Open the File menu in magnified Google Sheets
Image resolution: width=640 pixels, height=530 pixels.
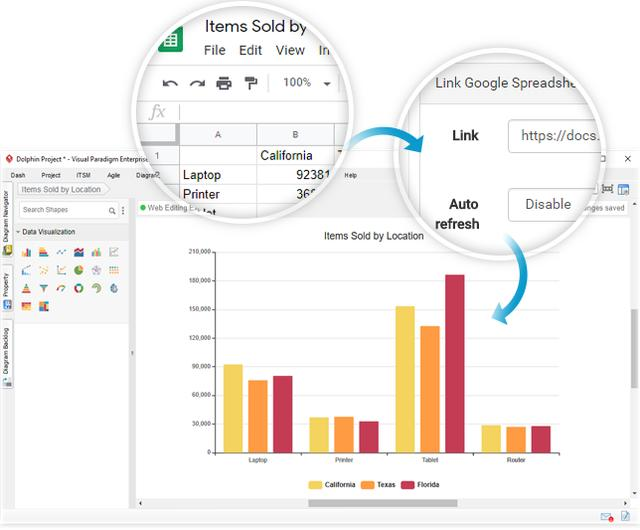(x=215, y=50)
